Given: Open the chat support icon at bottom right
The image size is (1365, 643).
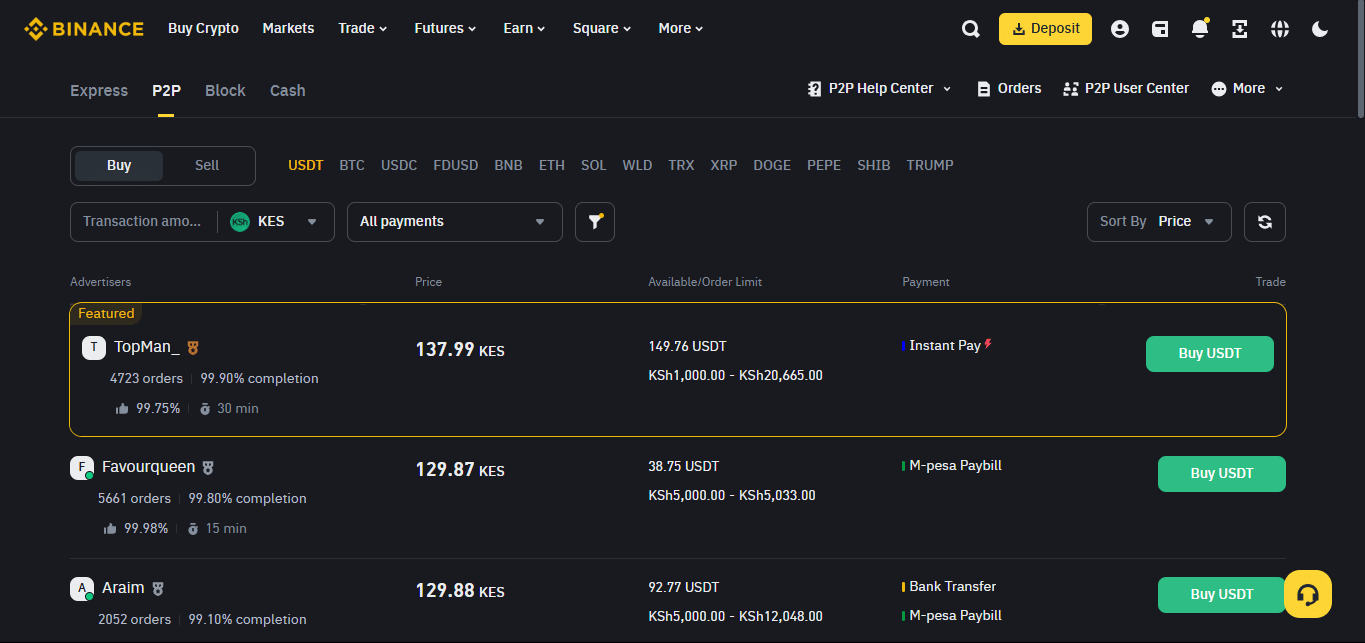Looking at the screenshot, I should click(1307, 594).
